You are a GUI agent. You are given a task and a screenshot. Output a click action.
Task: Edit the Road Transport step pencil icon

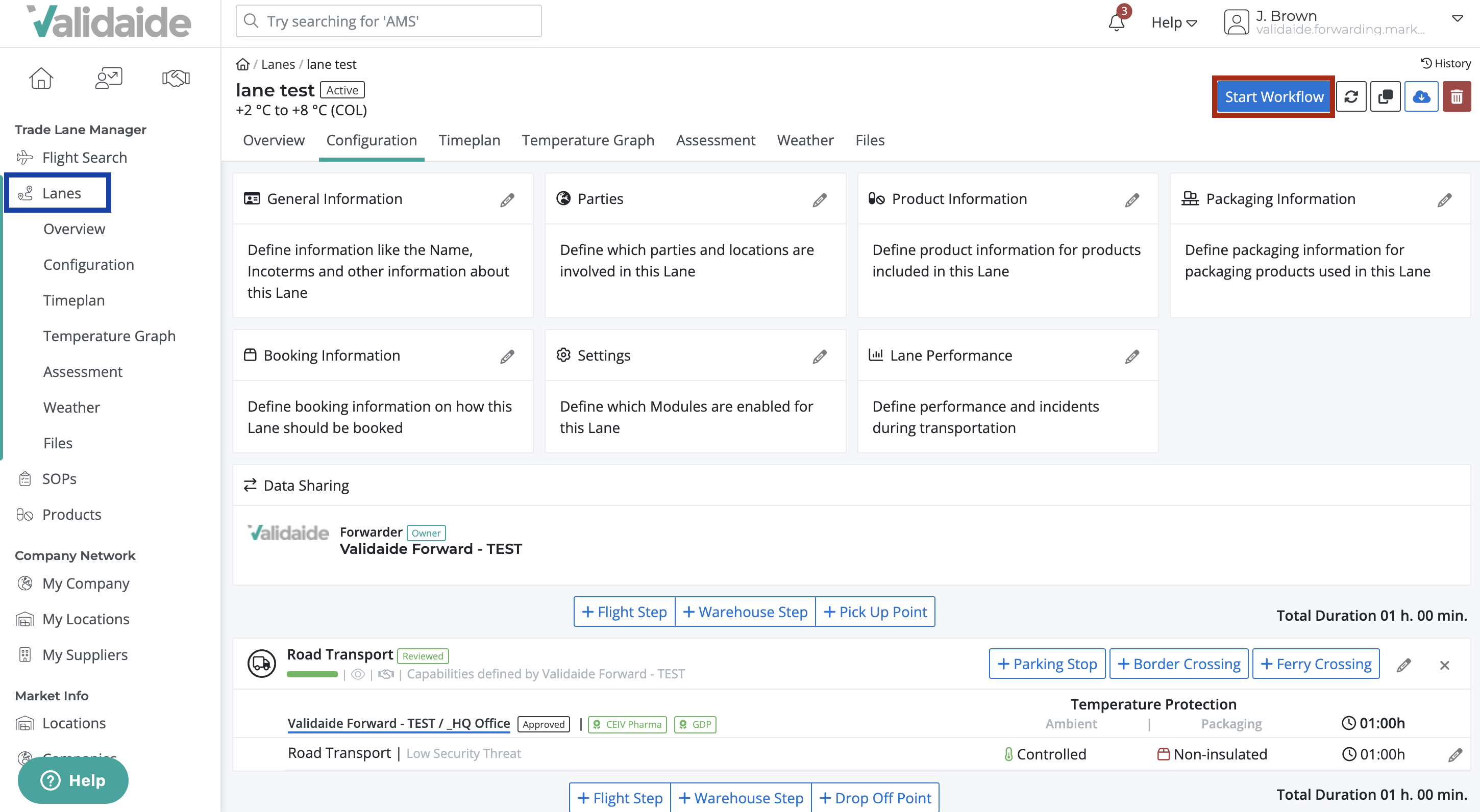pyautogui.click(x=1404, y=665)
